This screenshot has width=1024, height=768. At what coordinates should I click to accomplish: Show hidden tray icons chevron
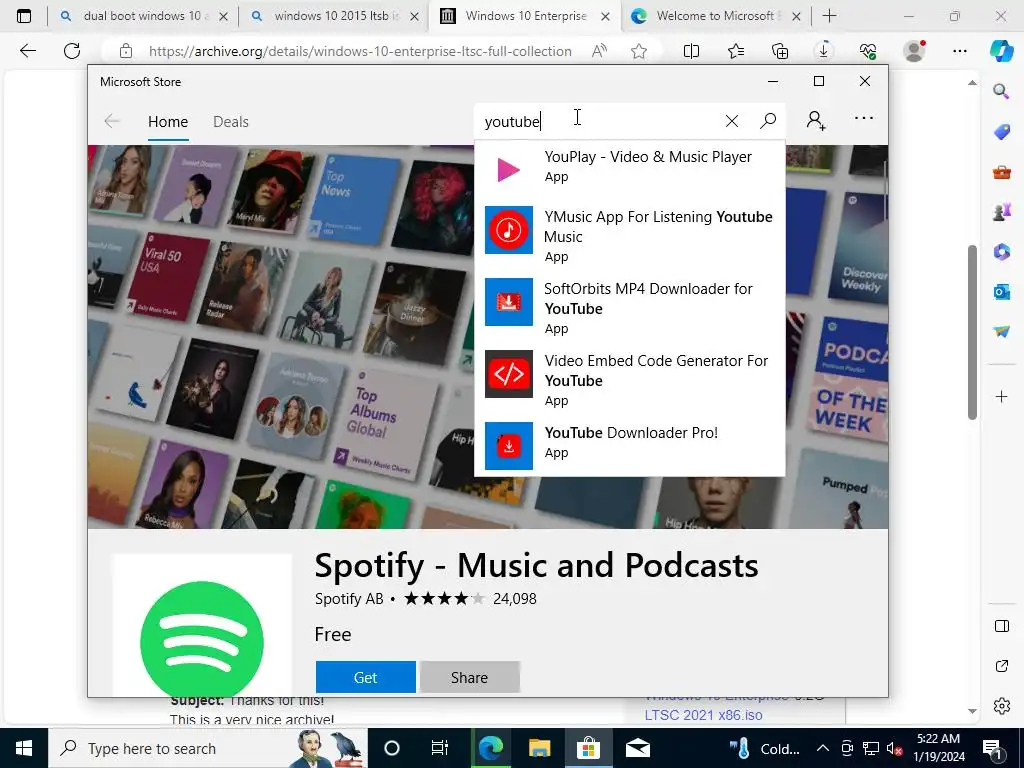[x=823, y=748]
